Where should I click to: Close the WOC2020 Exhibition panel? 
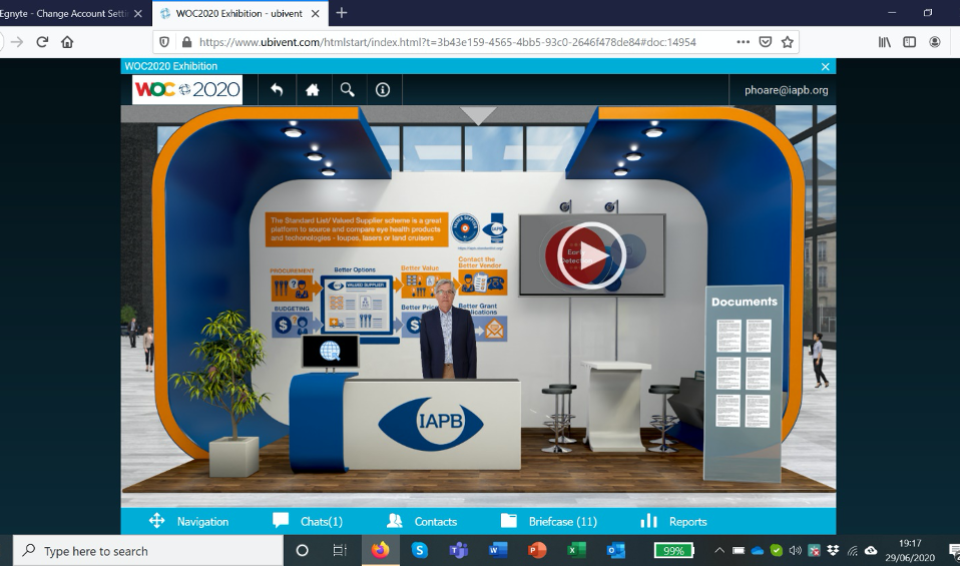click(825, 66)
